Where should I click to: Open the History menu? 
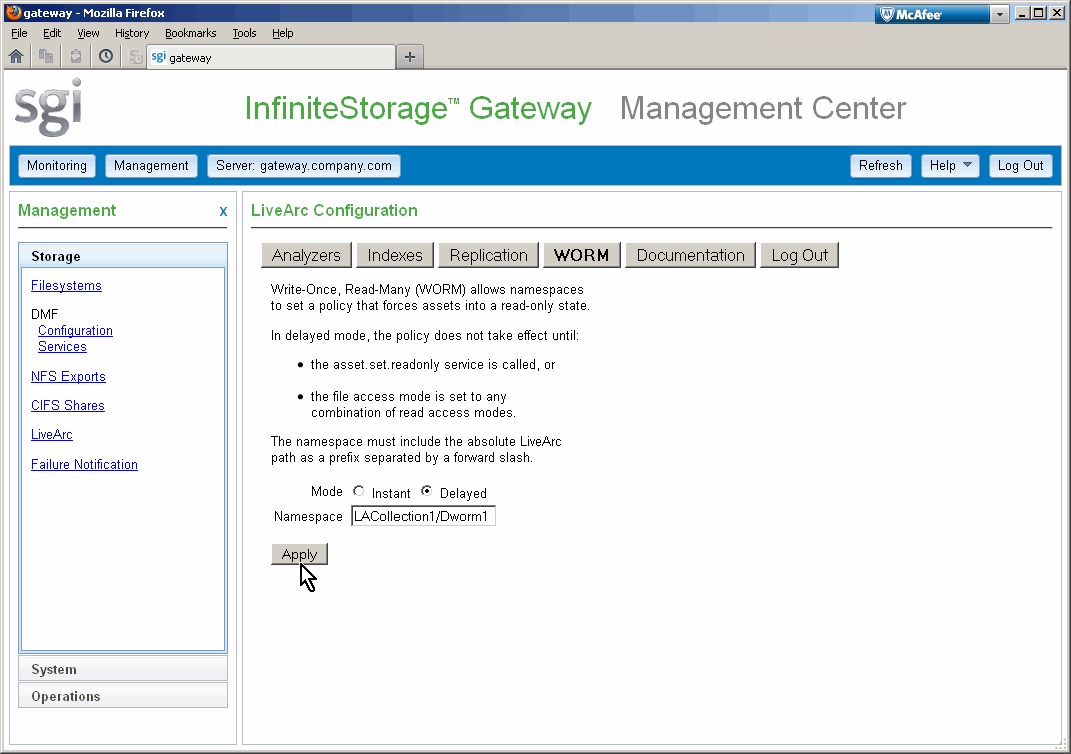pyautogui.click(x=132, y=33)
